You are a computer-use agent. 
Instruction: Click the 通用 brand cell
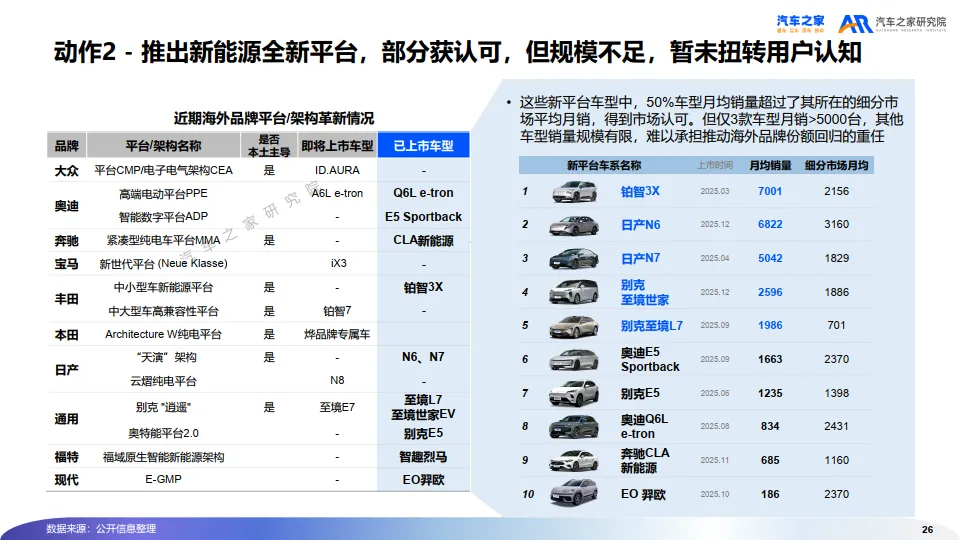(x=67, y=419)
